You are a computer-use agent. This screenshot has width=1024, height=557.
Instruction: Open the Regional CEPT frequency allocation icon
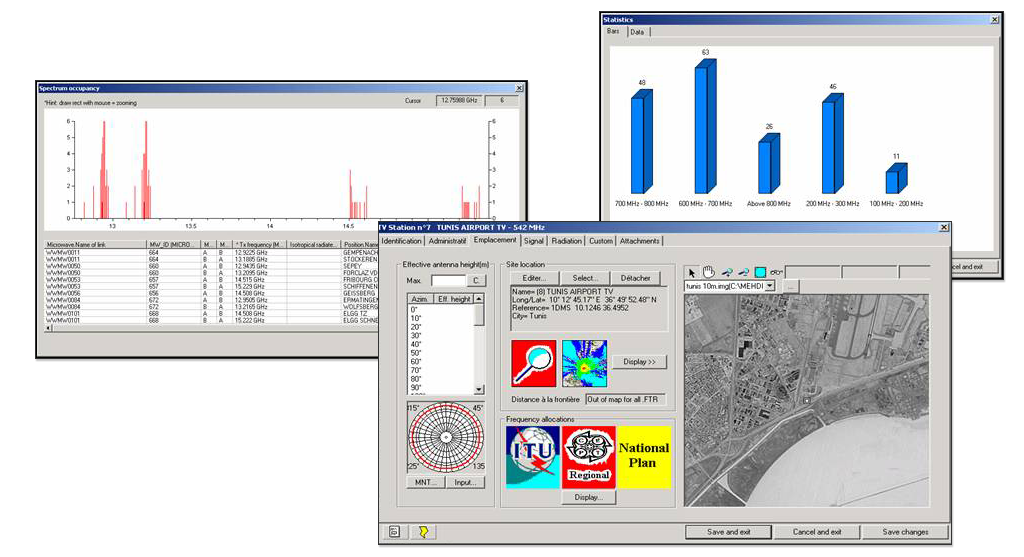pos(588,457)
